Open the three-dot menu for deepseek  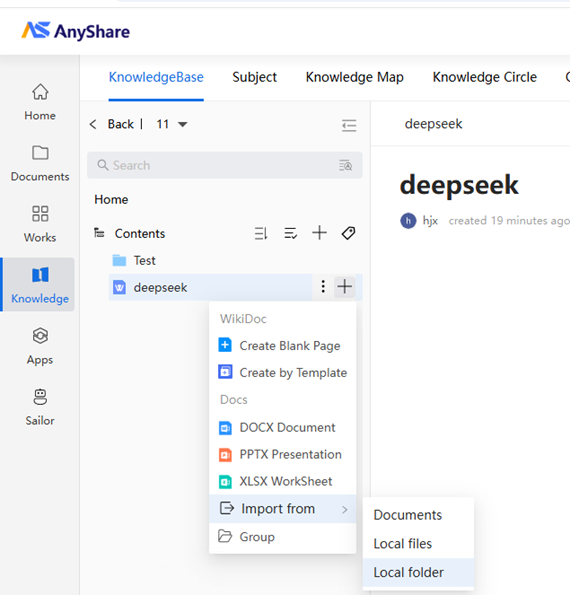point(323,286)
